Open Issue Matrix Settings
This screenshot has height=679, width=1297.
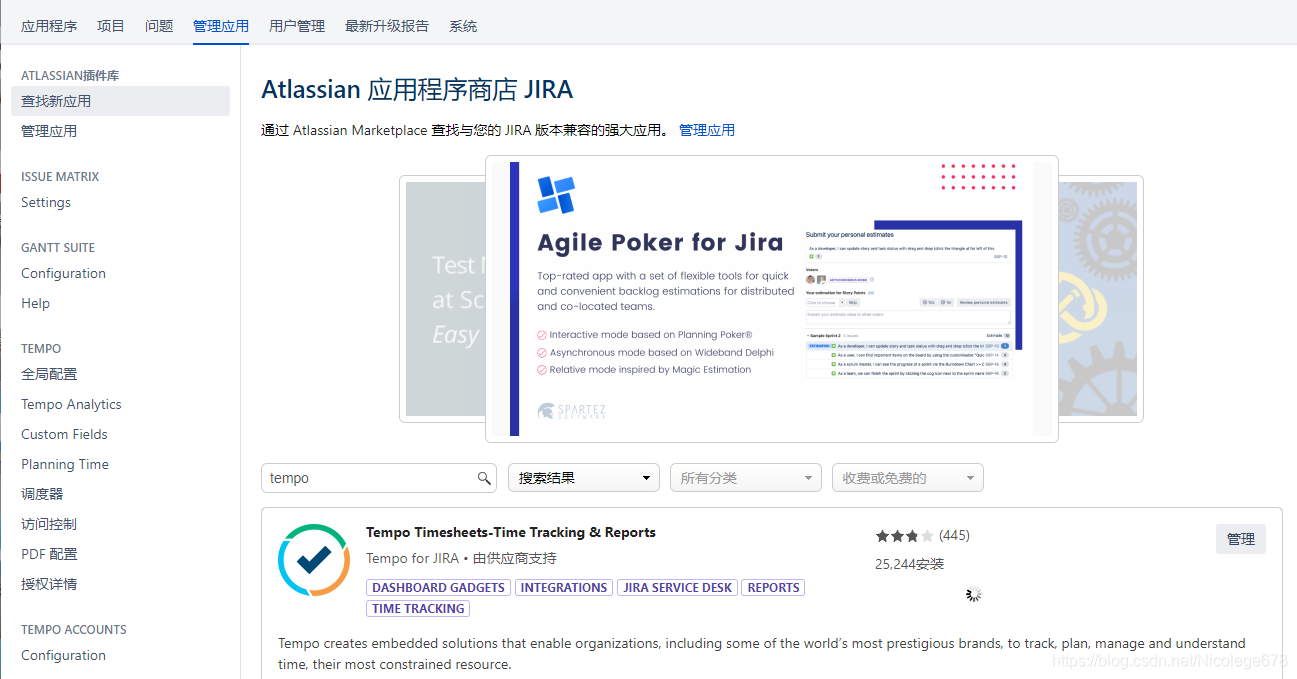pos(46,202)
